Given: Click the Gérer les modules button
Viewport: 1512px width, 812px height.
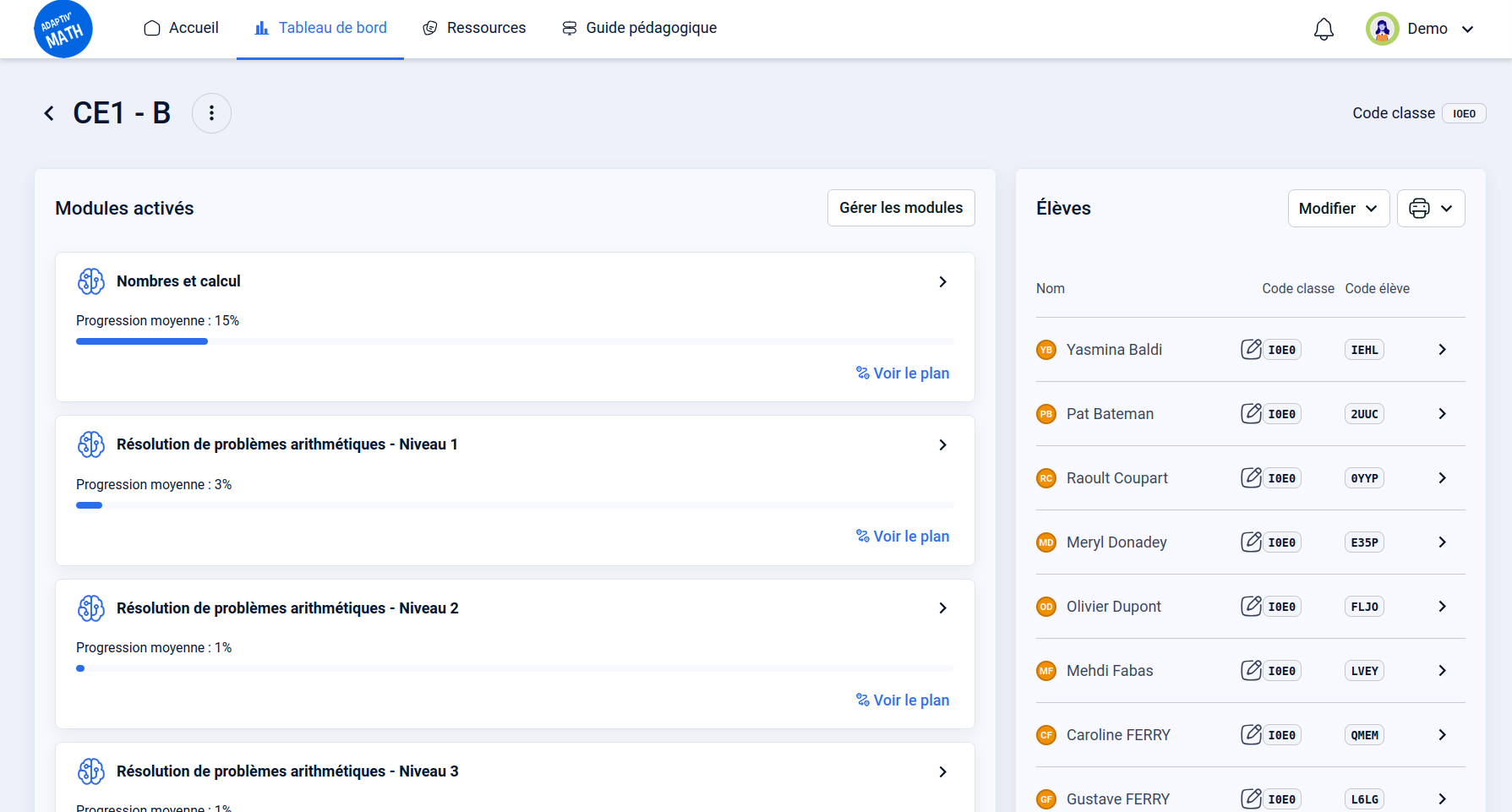Looking at the screenshot, I should pyautogui.click(x=901, y=208).
